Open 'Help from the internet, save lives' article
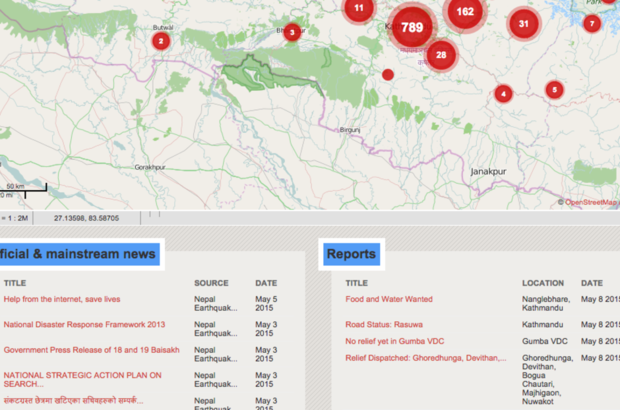Image resolution: width=620 pixels, height=410 pixels. click(x=62, y=299)
